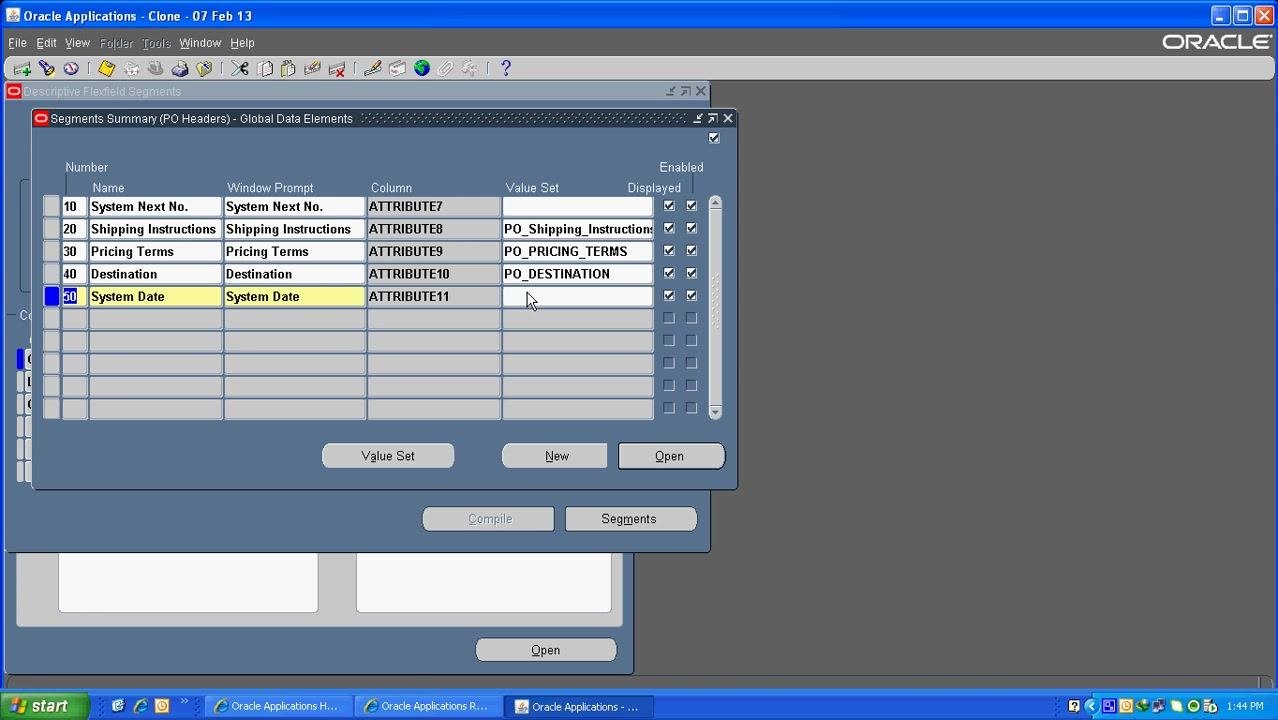Click the Window Help question mark icon
The width and height of the screenshot is (1278, 720).
506,69
